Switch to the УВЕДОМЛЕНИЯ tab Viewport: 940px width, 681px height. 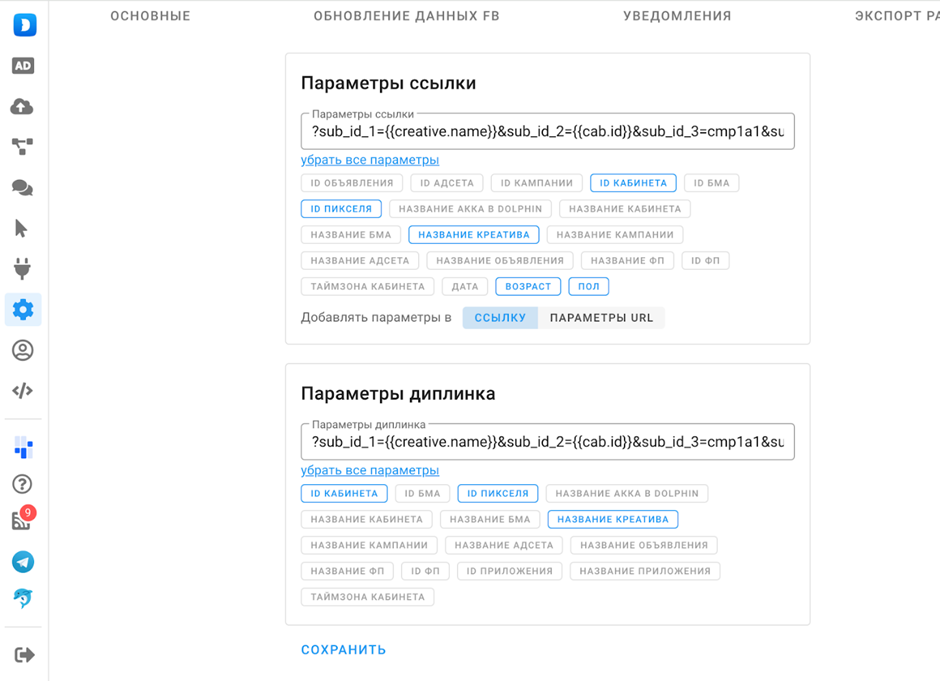pyautogui.click(x=677, y=16)
